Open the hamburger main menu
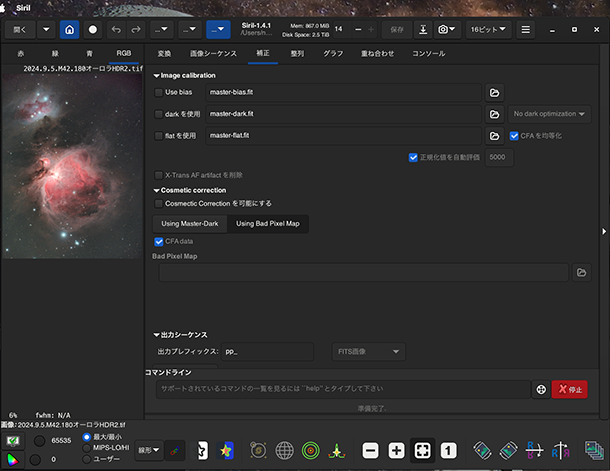 click(x=526, y=30)
